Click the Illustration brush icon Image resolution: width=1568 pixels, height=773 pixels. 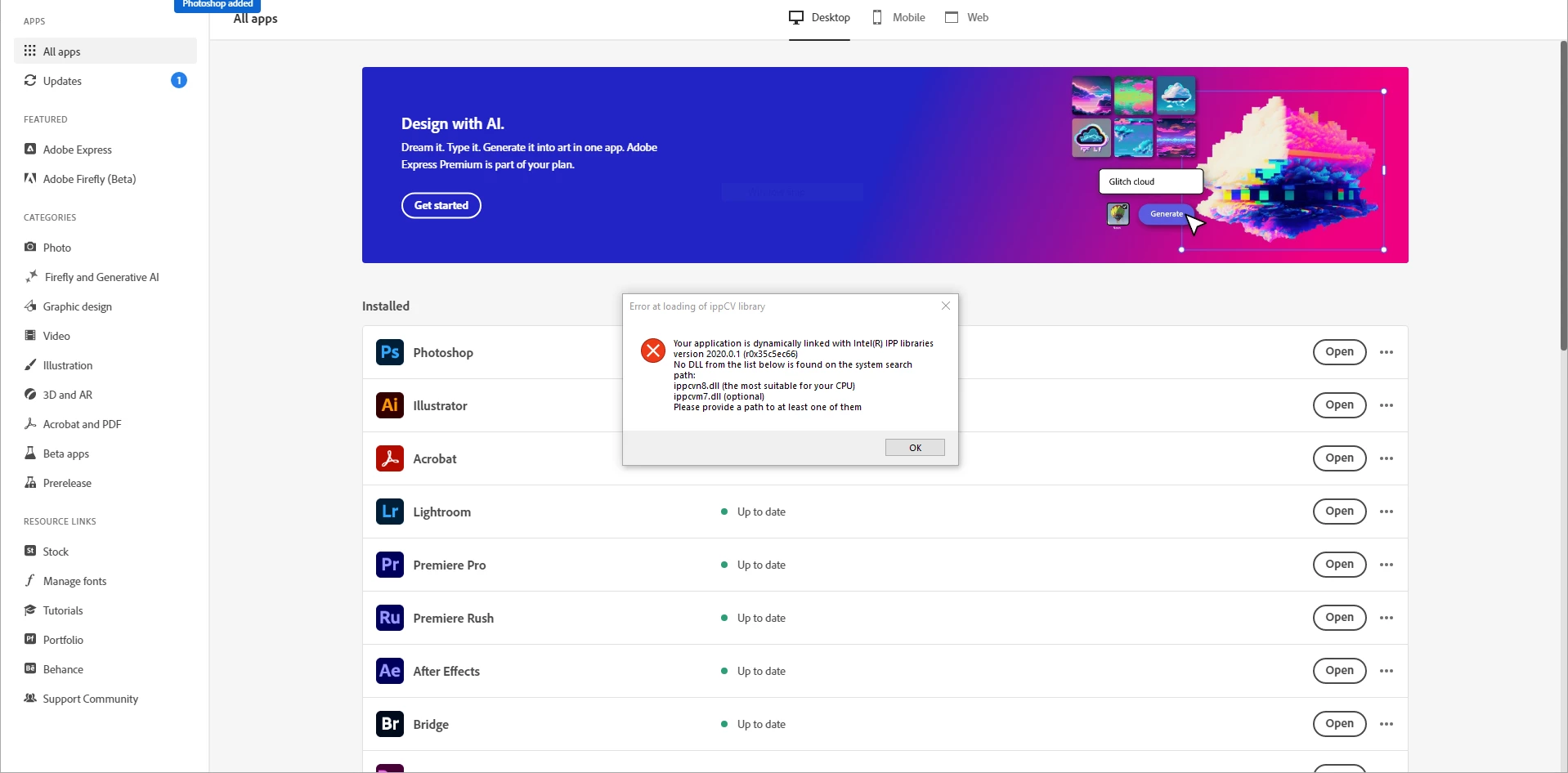[x=30, y=364]
